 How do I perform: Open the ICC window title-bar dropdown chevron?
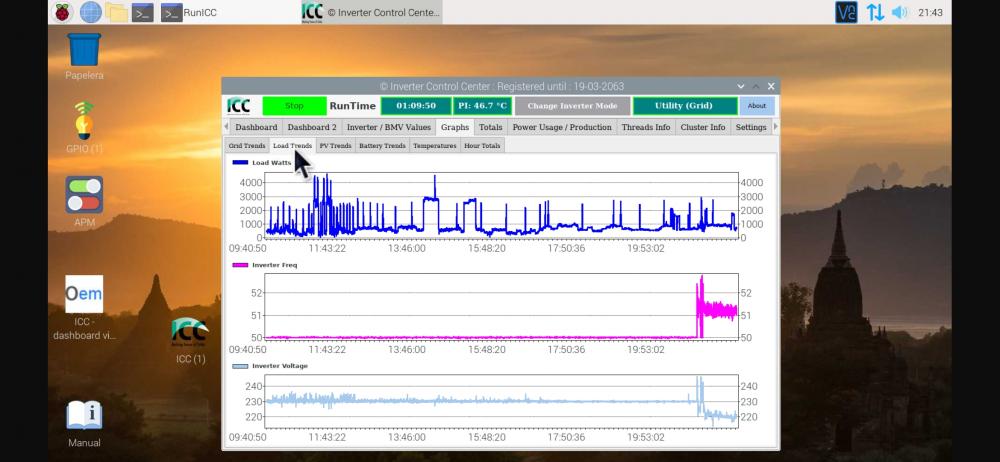[740, 86]
